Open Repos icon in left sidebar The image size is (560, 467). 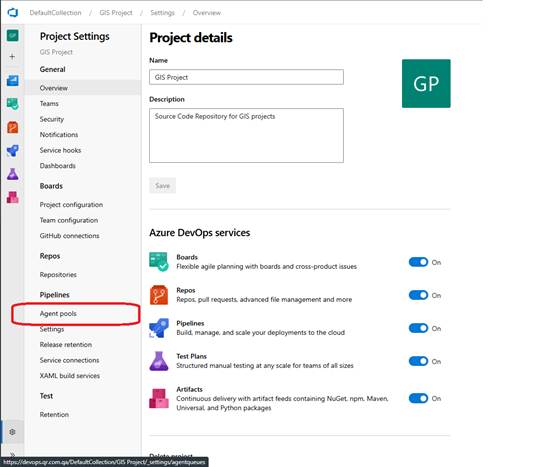[x=12, y=127]
